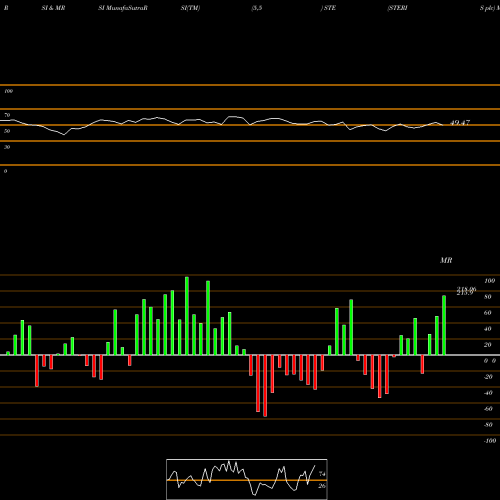
Task: Click the MR axis label -40
Action: (x=488, y=393)
